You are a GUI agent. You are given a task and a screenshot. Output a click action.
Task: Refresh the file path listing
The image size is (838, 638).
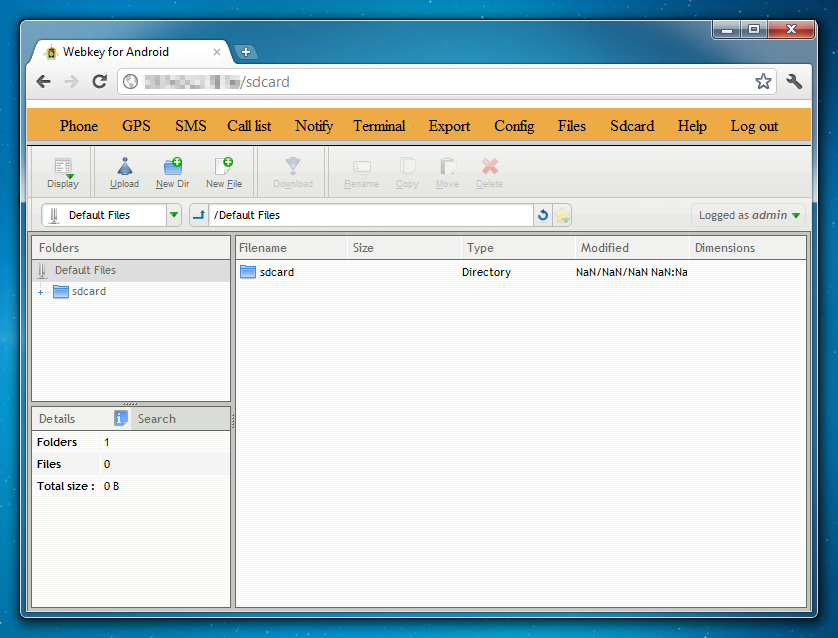point(543,215)
